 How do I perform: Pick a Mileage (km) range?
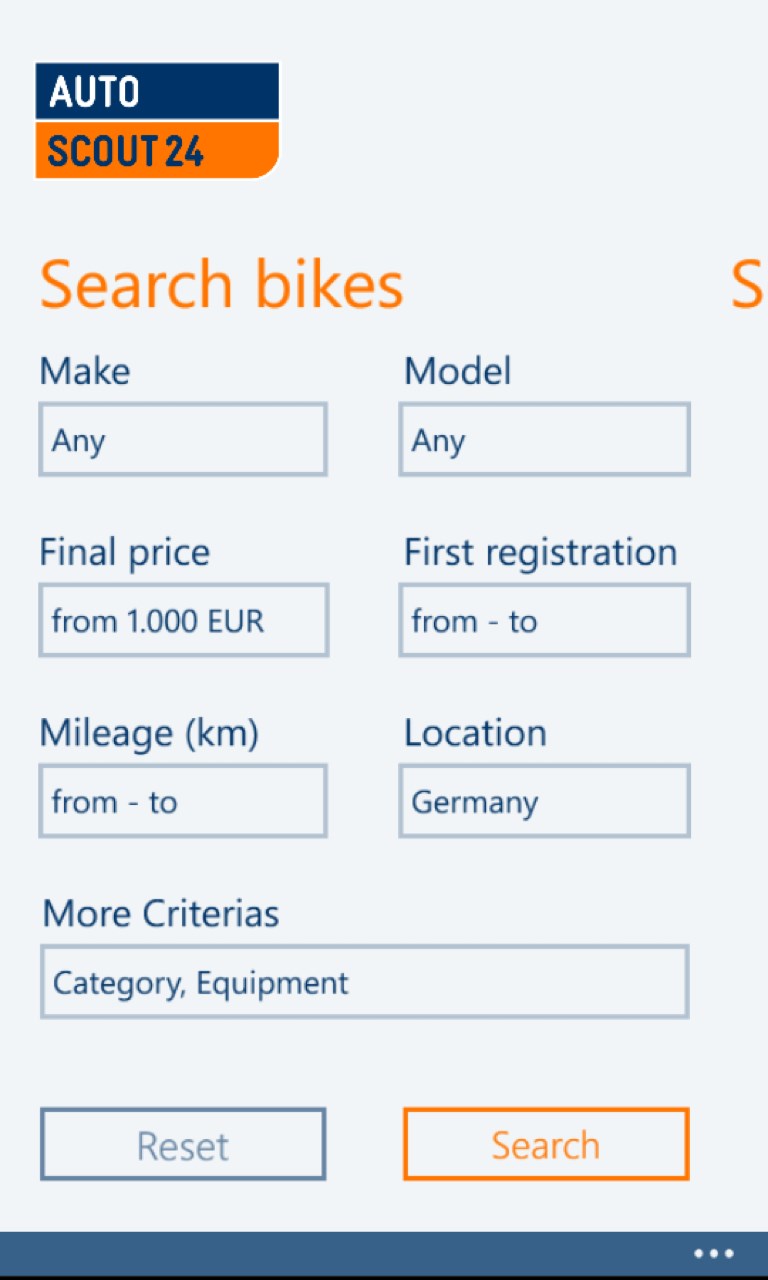pos(183,802)
